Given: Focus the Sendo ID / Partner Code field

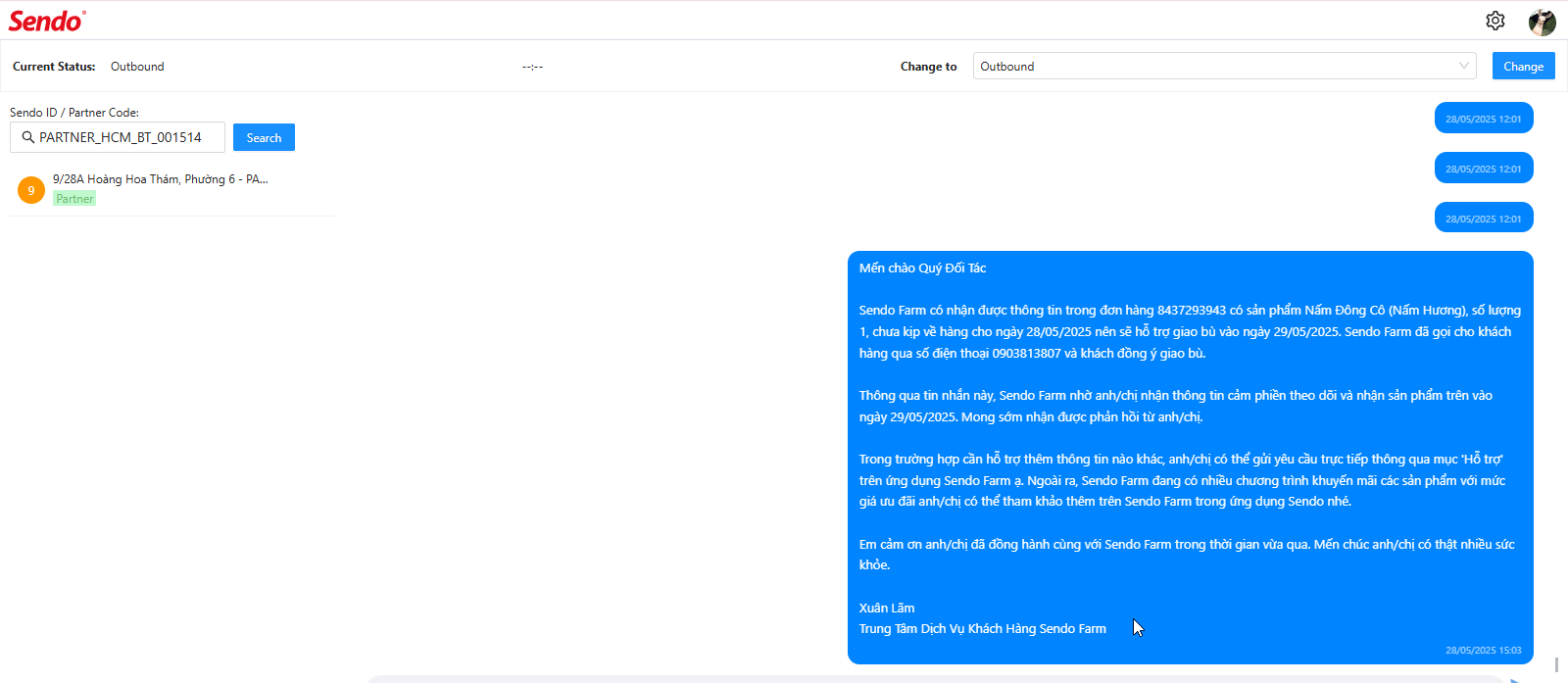Looking at the screenshot, I should [118, 137].
